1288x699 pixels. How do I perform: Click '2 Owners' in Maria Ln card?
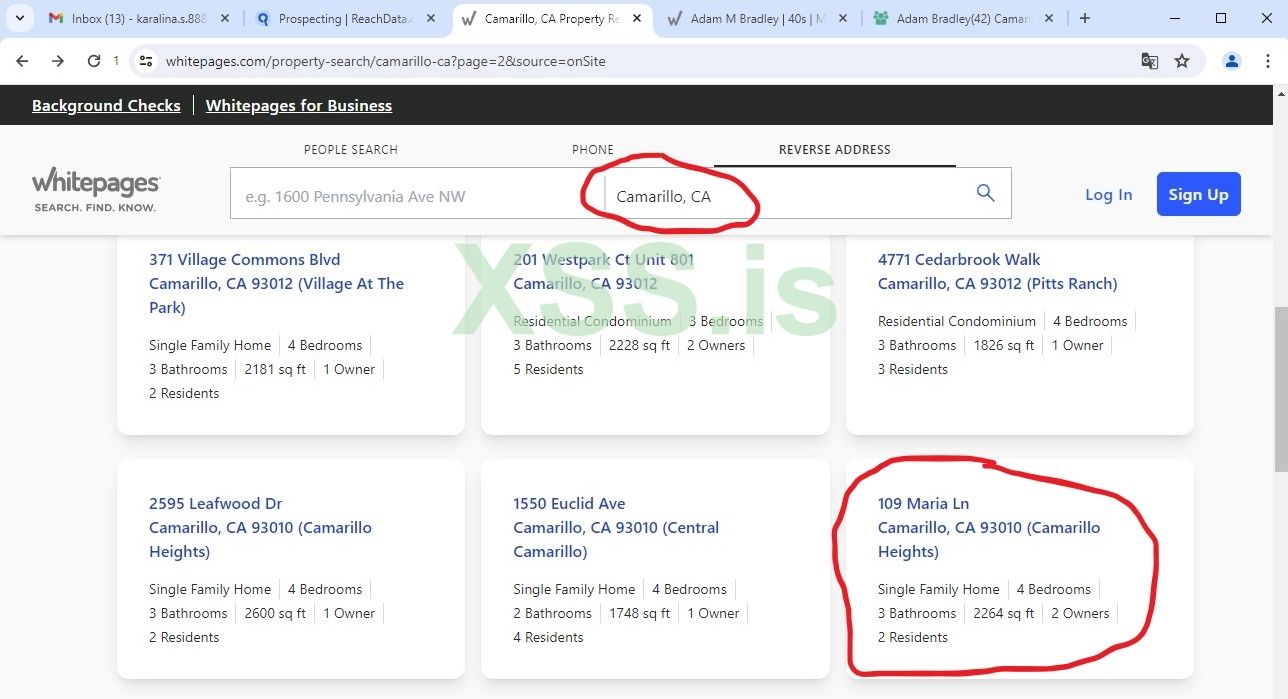(1080, 613)
